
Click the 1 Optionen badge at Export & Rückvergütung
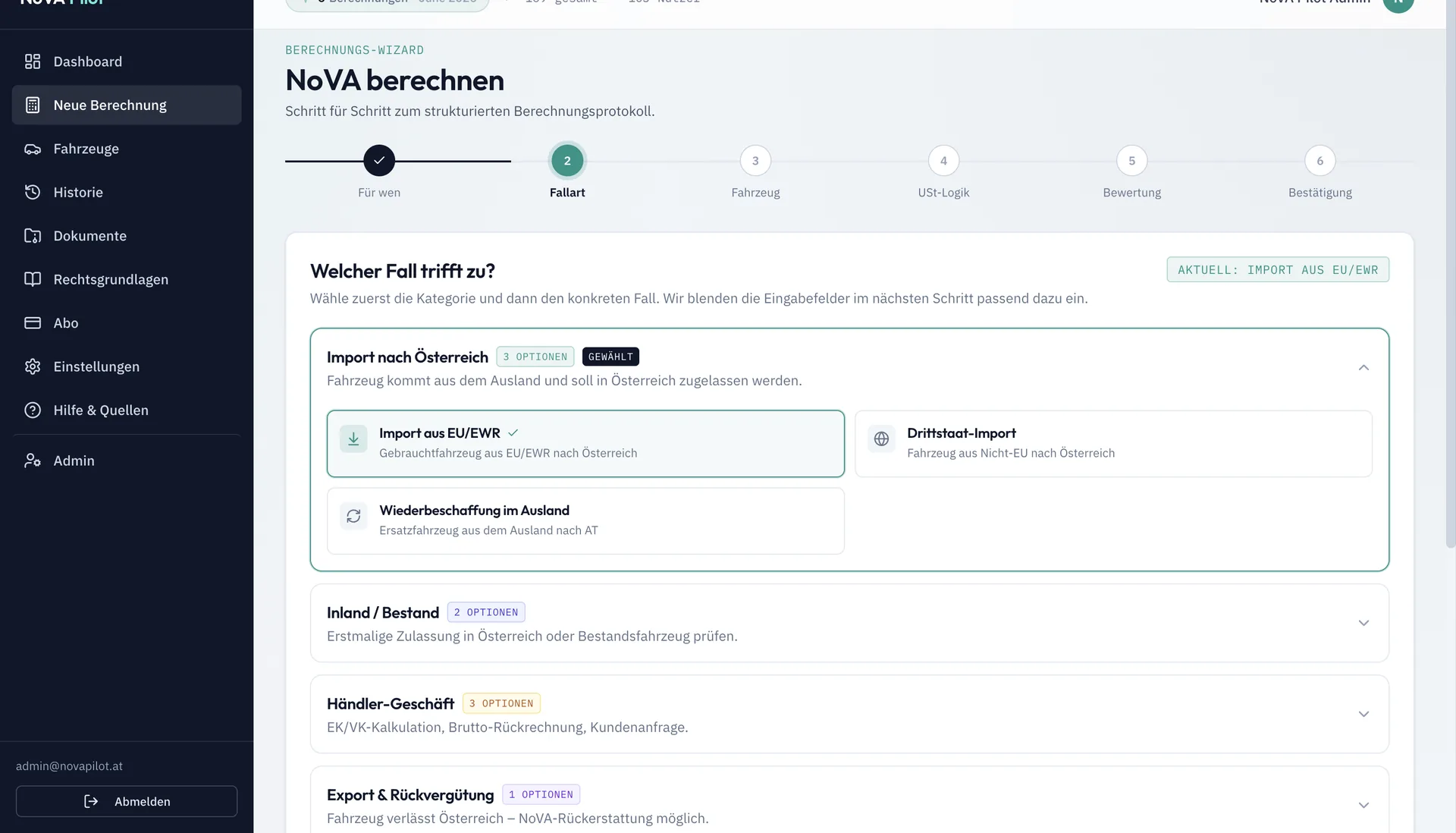pos(541,794)
